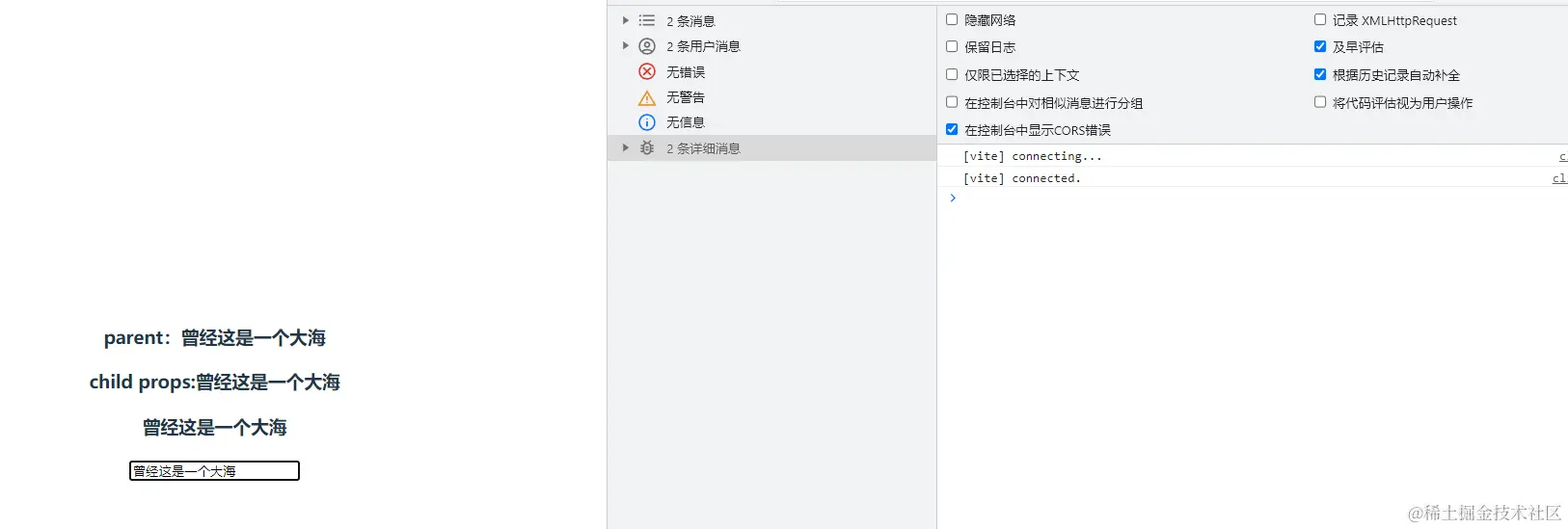
Task: Click the blue no-info icon
Action: [x=647, y=122]
